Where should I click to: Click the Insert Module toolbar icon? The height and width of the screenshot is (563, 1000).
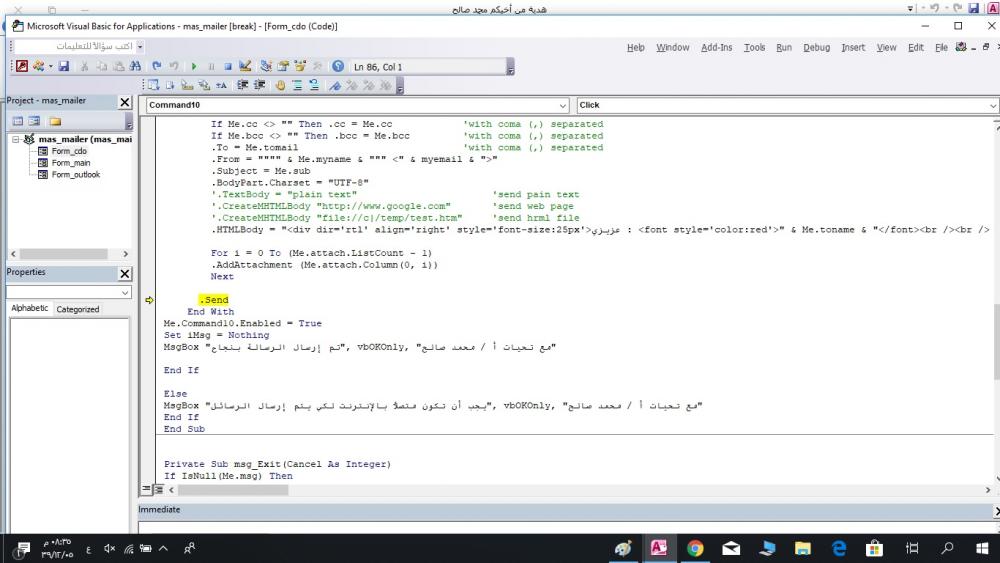38,66
